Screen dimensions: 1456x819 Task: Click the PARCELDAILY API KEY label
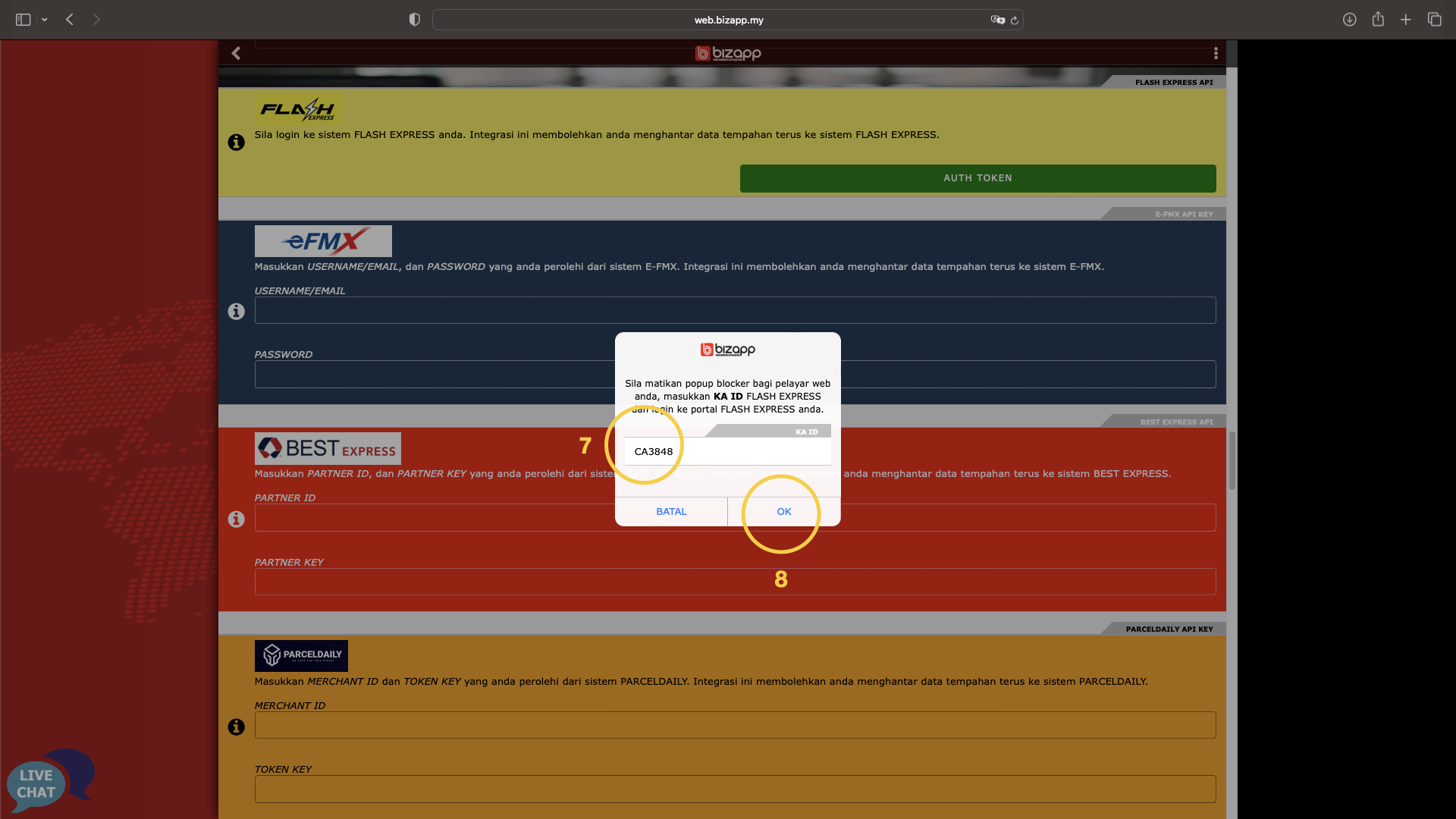1169,629
